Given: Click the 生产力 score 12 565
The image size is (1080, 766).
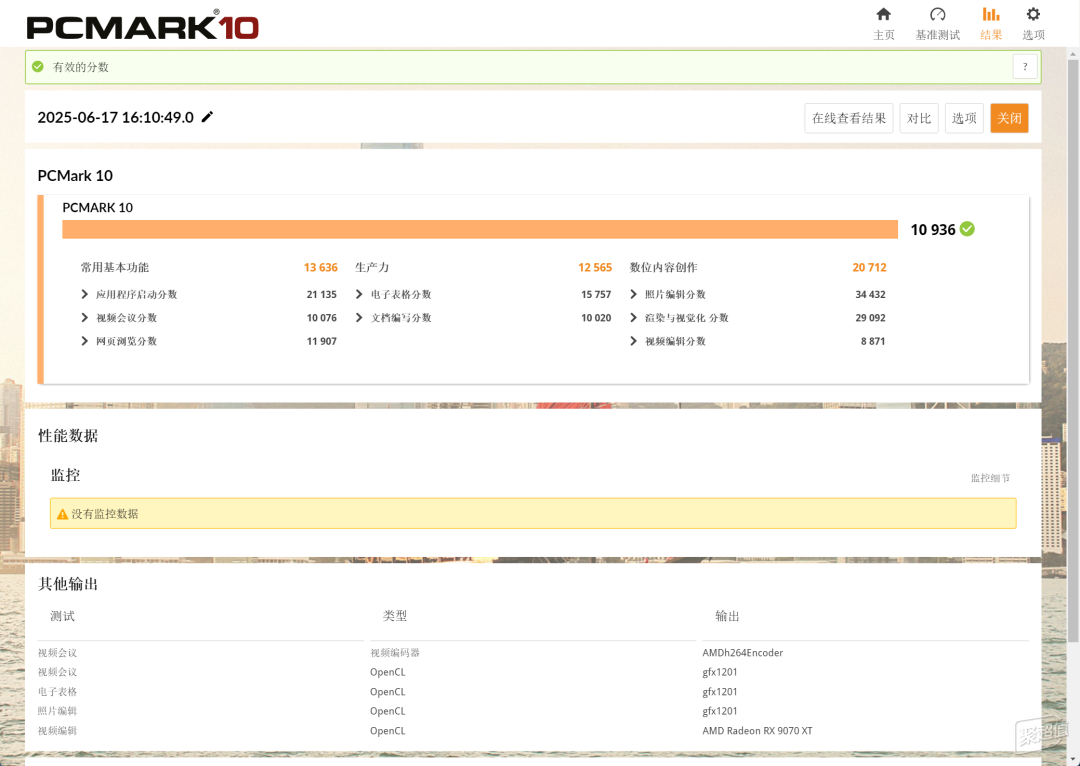Looking at the screenshot, I should (594, 267).
